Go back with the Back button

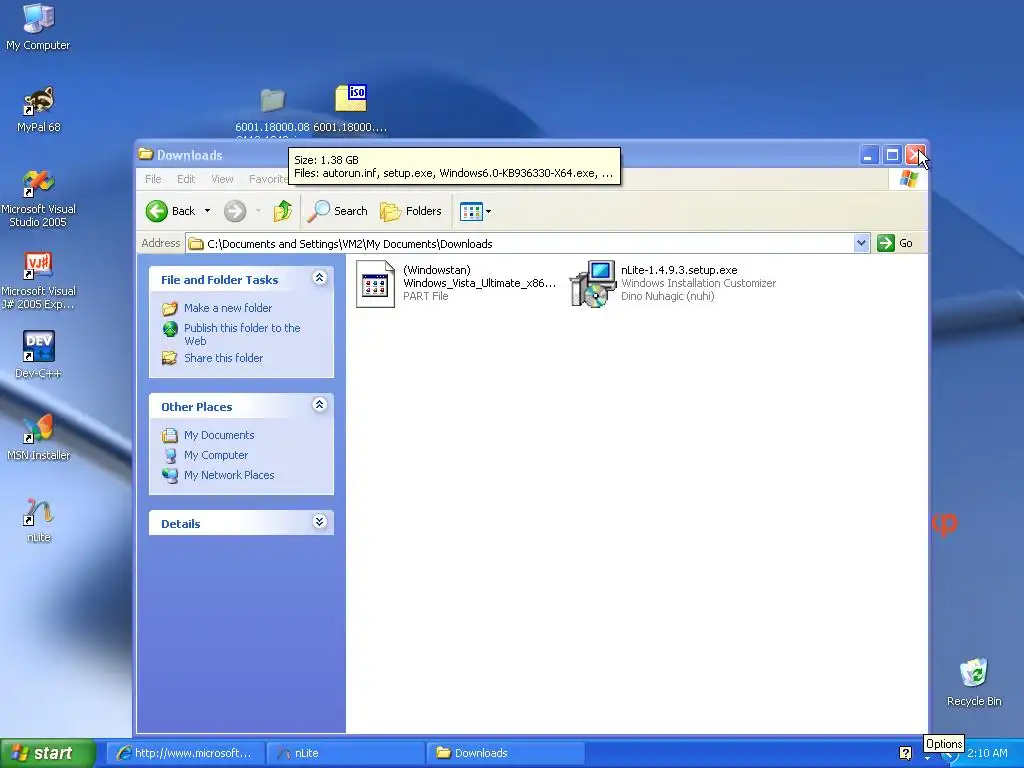(170, 211)
